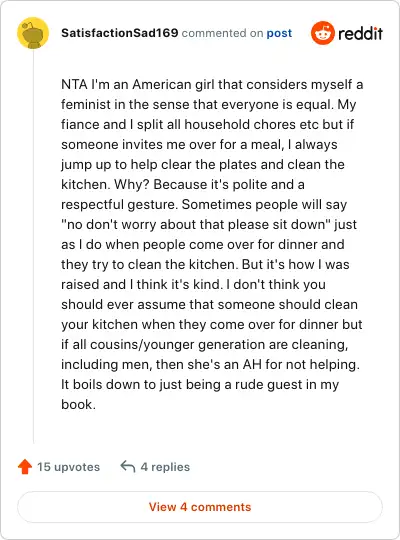Click the line "raised and I think it's kind"

click(193, 284)
